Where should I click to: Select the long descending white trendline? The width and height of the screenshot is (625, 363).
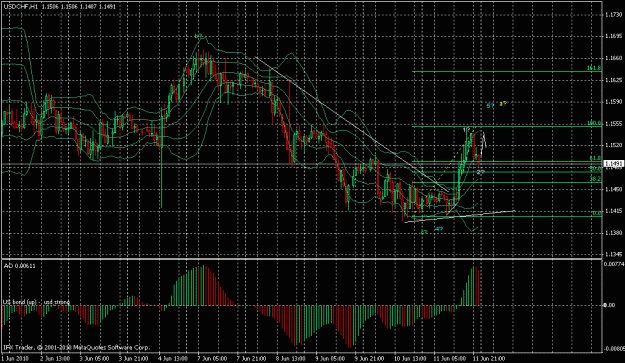click(x=351, y=124)
